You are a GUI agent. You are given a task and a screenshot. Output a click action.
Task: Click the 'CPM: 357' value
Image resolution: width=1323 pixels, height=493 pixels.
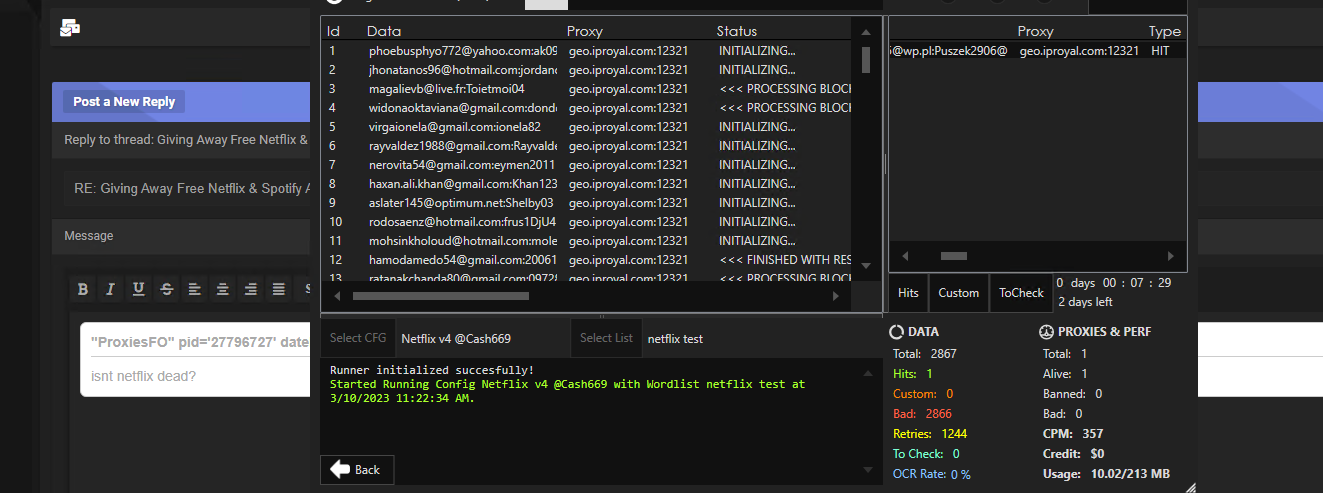point(1073,434)
